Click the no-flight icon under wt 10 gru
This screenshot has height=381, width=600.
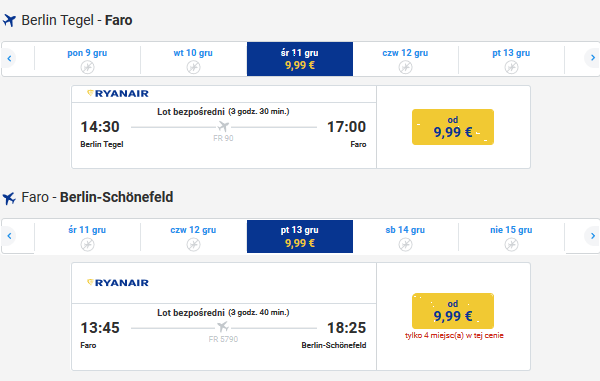(x=193, y=67)
